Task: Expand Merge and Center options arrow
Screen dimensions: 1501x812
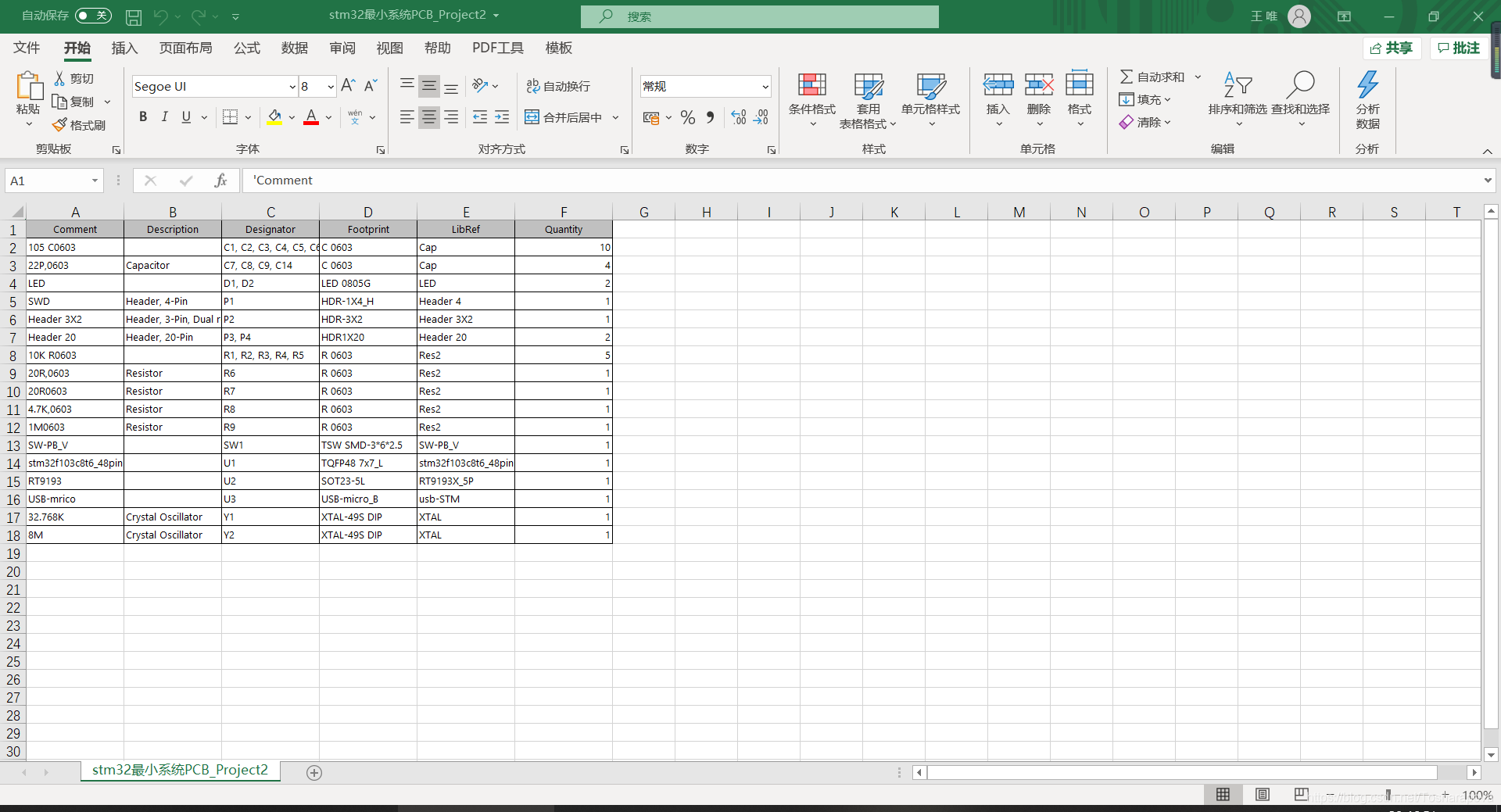Action: 616,117
